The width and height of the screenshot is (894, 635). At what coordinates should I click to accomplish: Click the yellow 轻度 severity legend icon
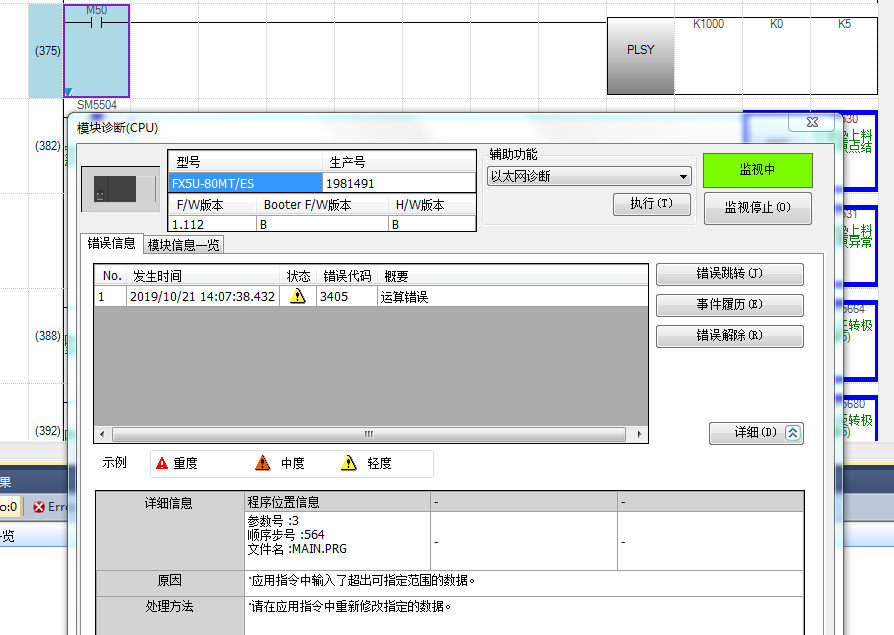pyautogui.click(x=349, y=463)
